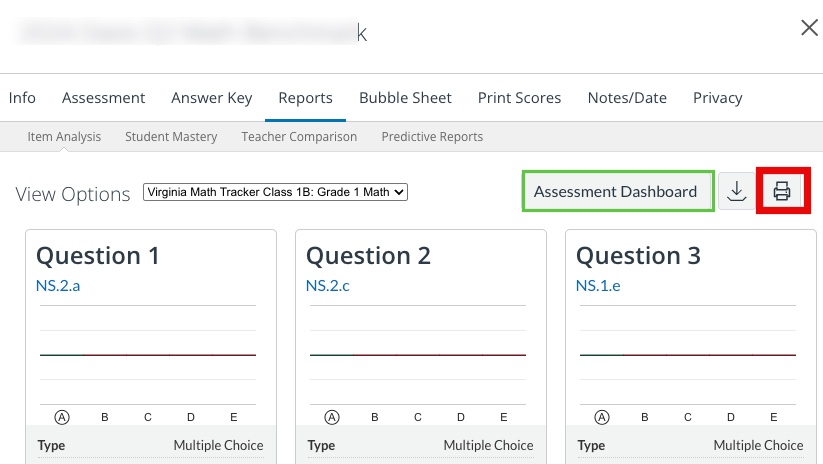Select the Reports tab

(x=305, y=98)
